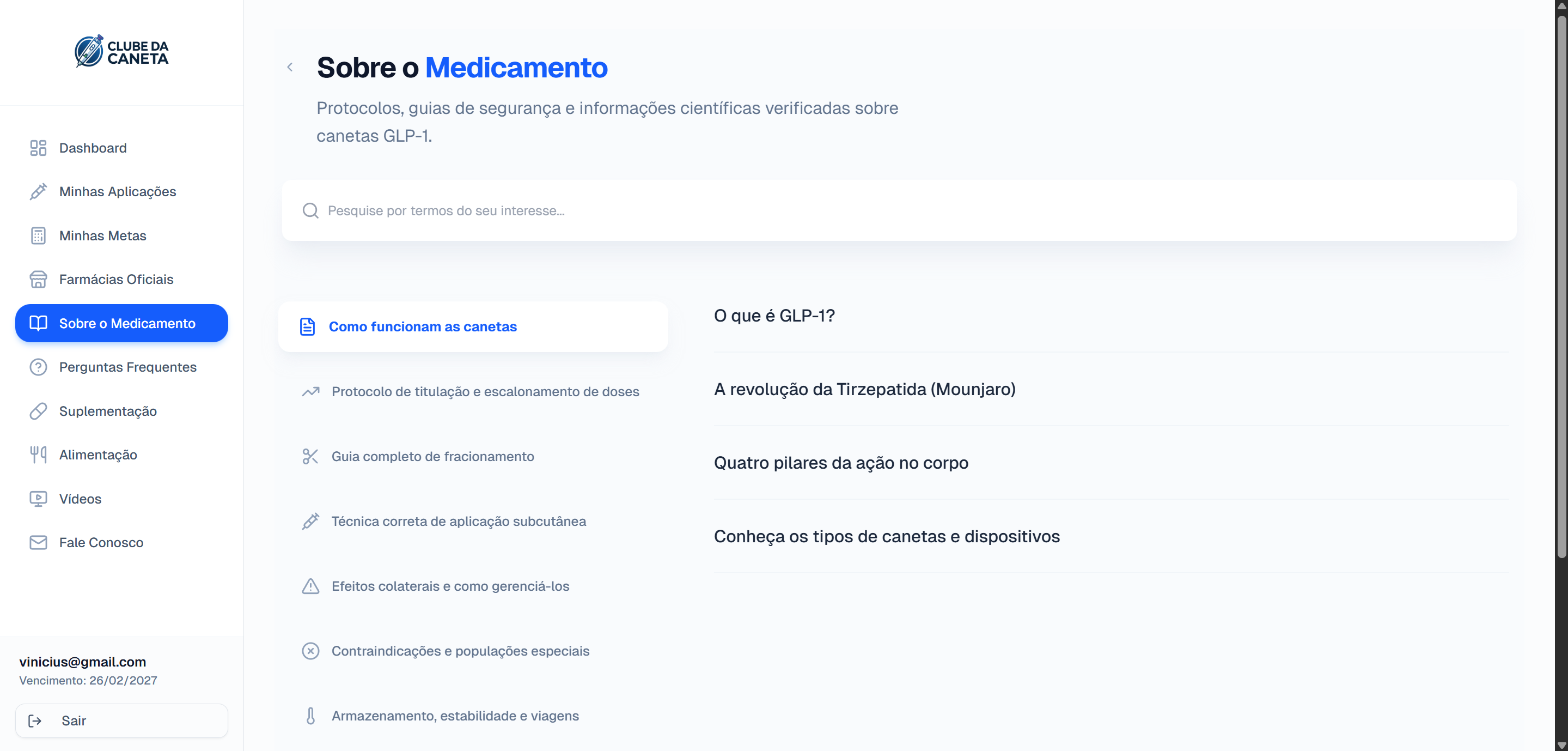This screenshot has height=751, width=1568.
Task: Click the open book icon on Sobre o Medicamento
Action: [38, 323]
